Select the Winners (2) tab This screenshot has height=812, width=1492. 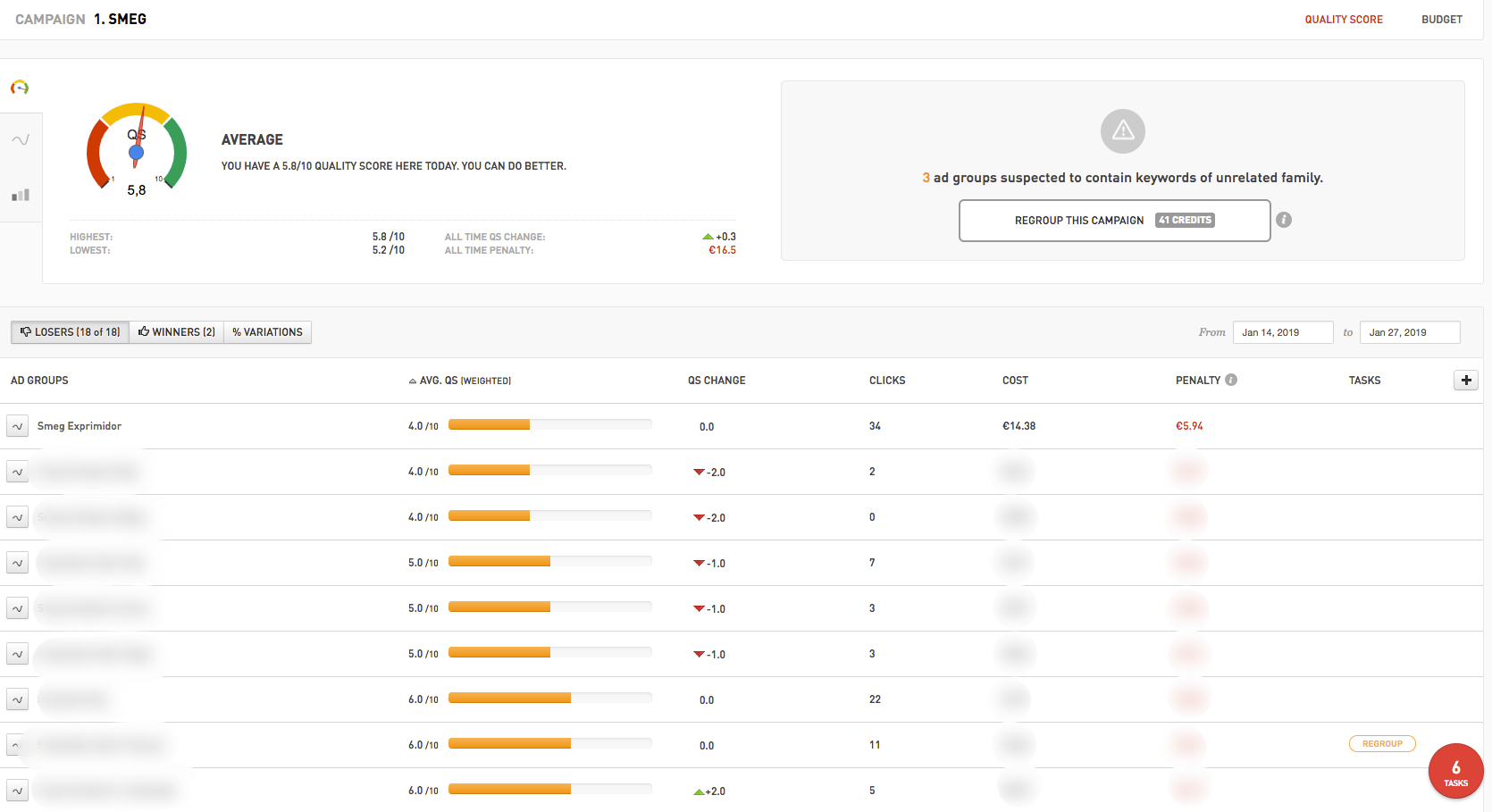click(177, 332)
